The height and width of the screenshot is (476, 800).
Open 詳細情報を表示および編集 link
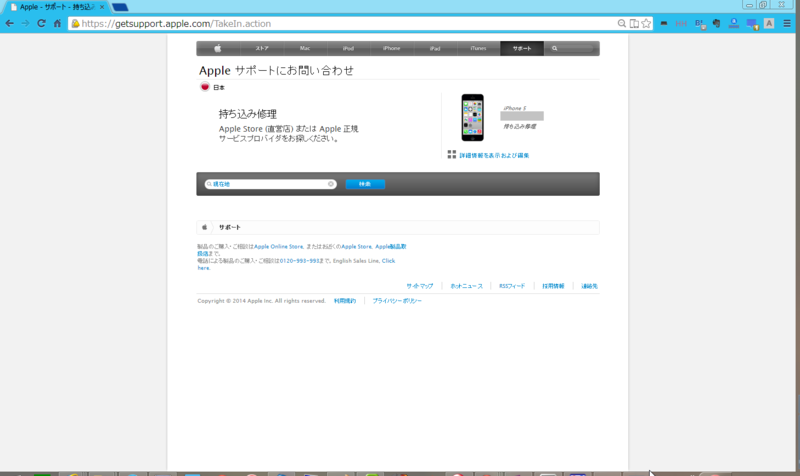pos(494,156)
